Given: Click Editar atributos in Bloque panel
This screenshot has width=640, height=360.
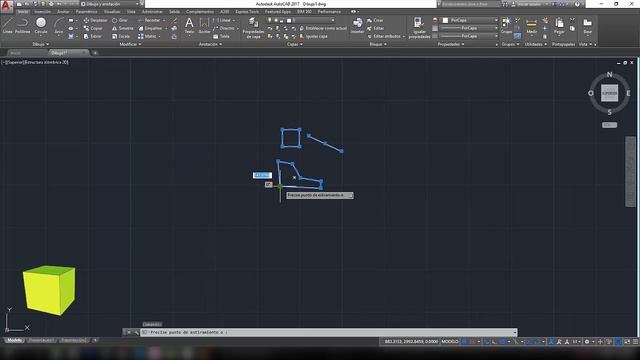Looking at the screenshot, I should pos(384,36).
